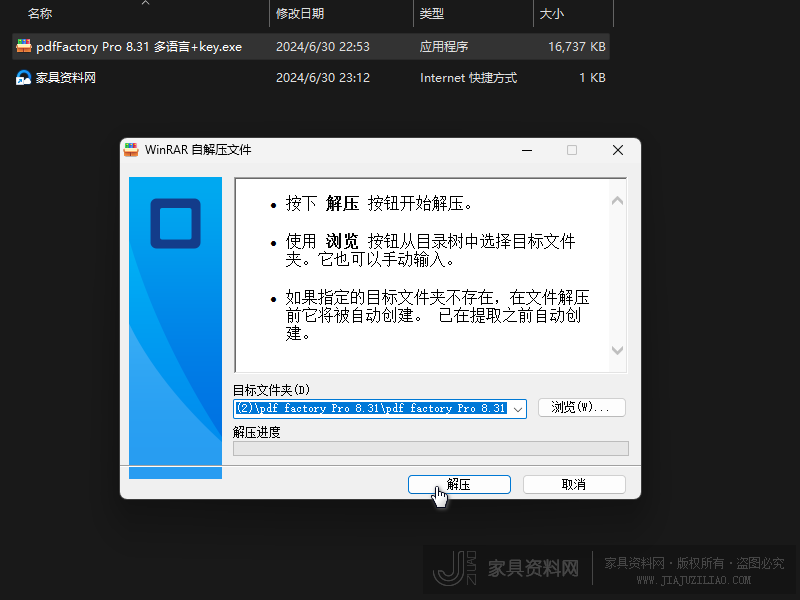800x600 pixels.
Task: Click the 16,737 KB size cell
Action: (x=577, y=46)
